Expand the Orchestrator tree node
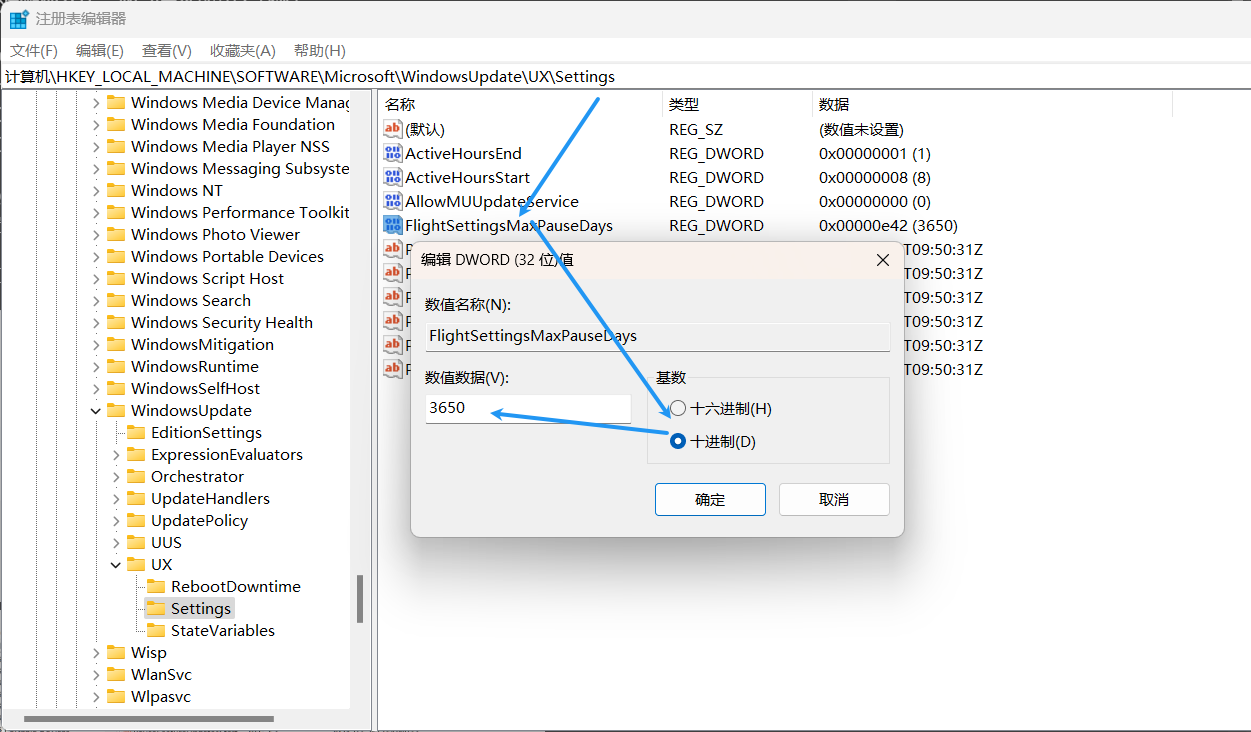Screen dimensions: 1251x732 click(117, 477)
